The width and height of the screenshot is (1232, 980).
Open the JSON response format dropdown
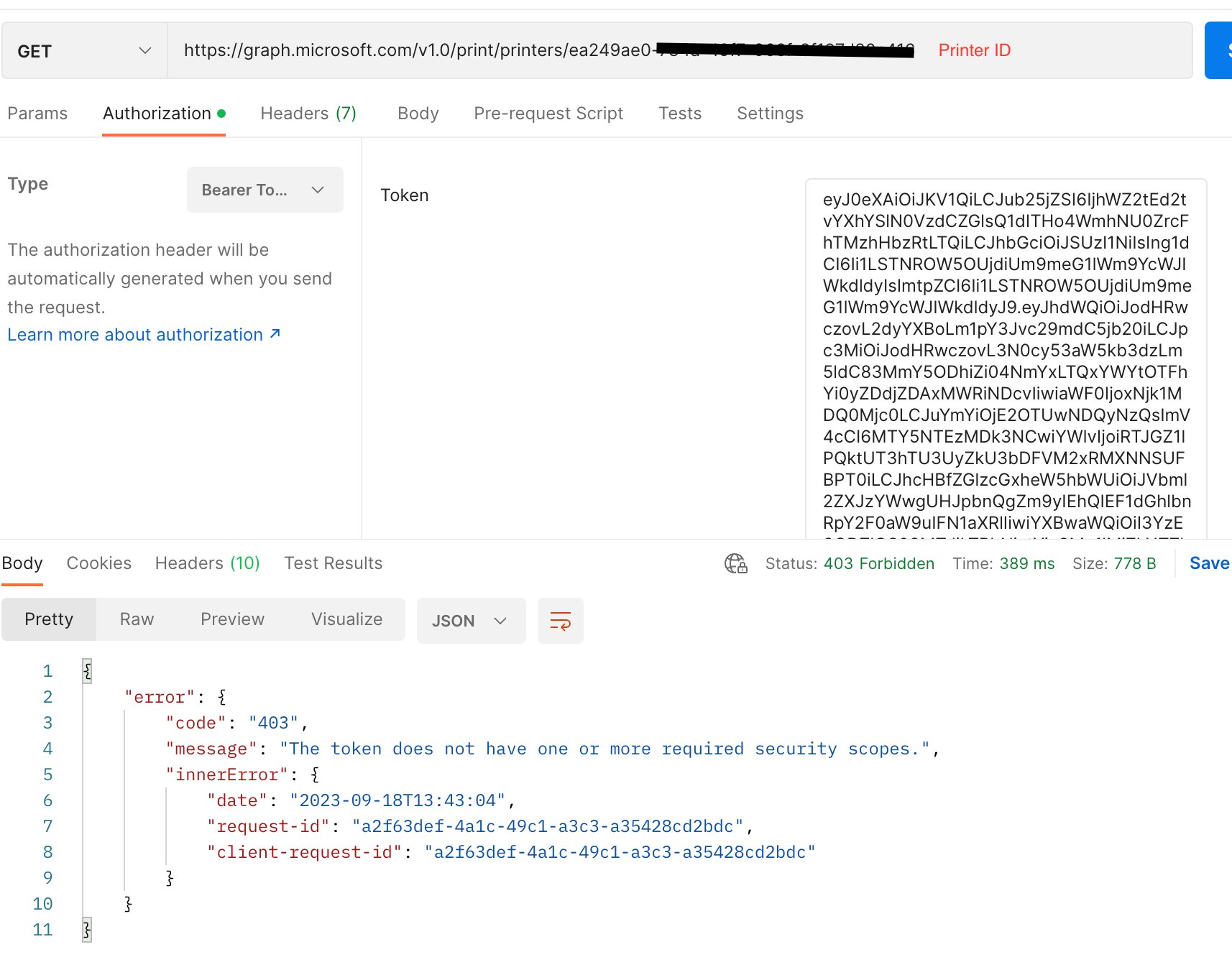(x=471, y=620)
